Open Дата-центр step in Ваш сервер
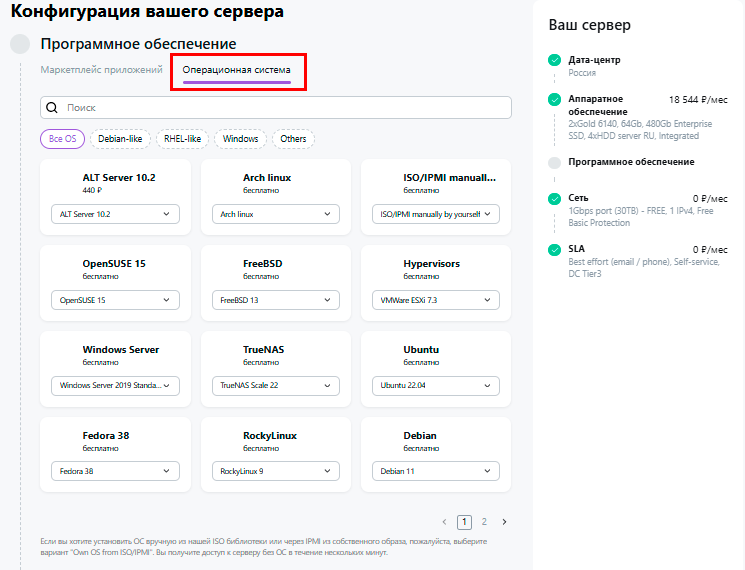745x570 pixels. (x=594, y=60)
